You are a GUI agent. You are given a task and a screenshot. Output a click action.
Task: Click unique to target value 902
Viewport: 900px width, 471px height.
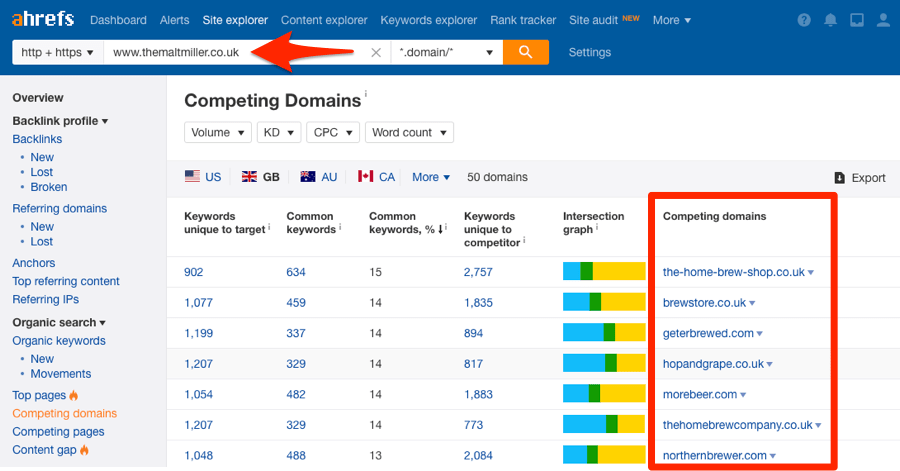pyautogui.click(x=193, y=272)
